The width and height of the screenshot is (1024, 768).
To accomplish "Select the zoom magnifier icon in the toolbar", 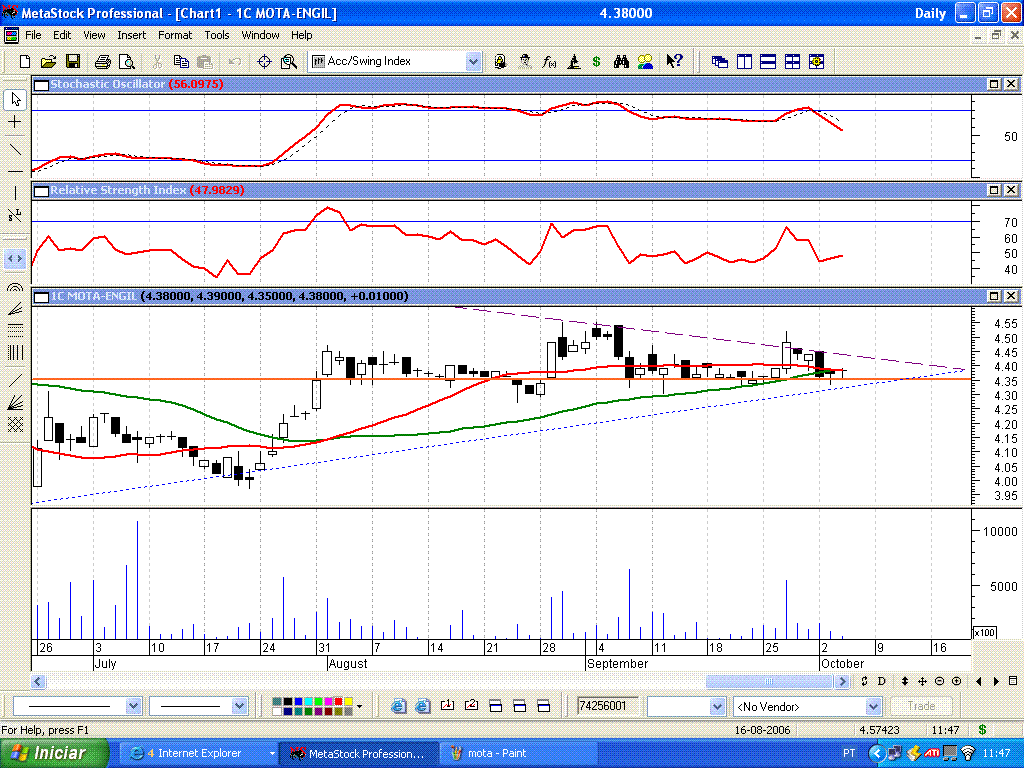I will click(289, 61).
